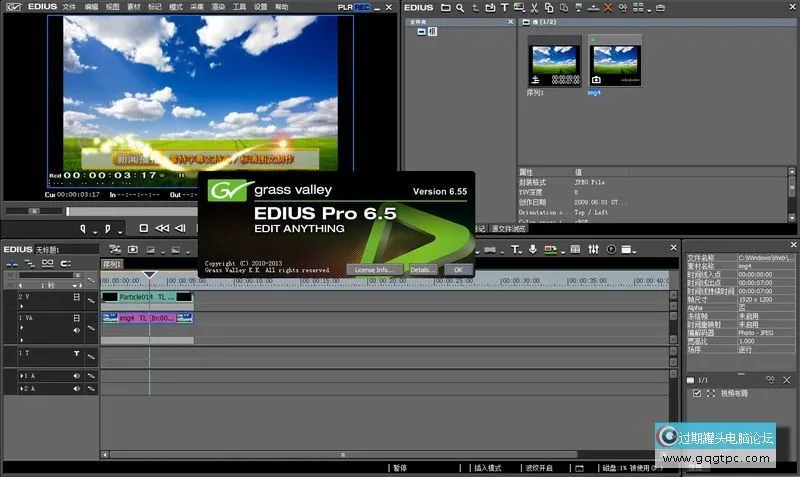800x477 pixels.
Task: Click the search magnifier icon in bin toolbar
Action: (x=459, y=8)
